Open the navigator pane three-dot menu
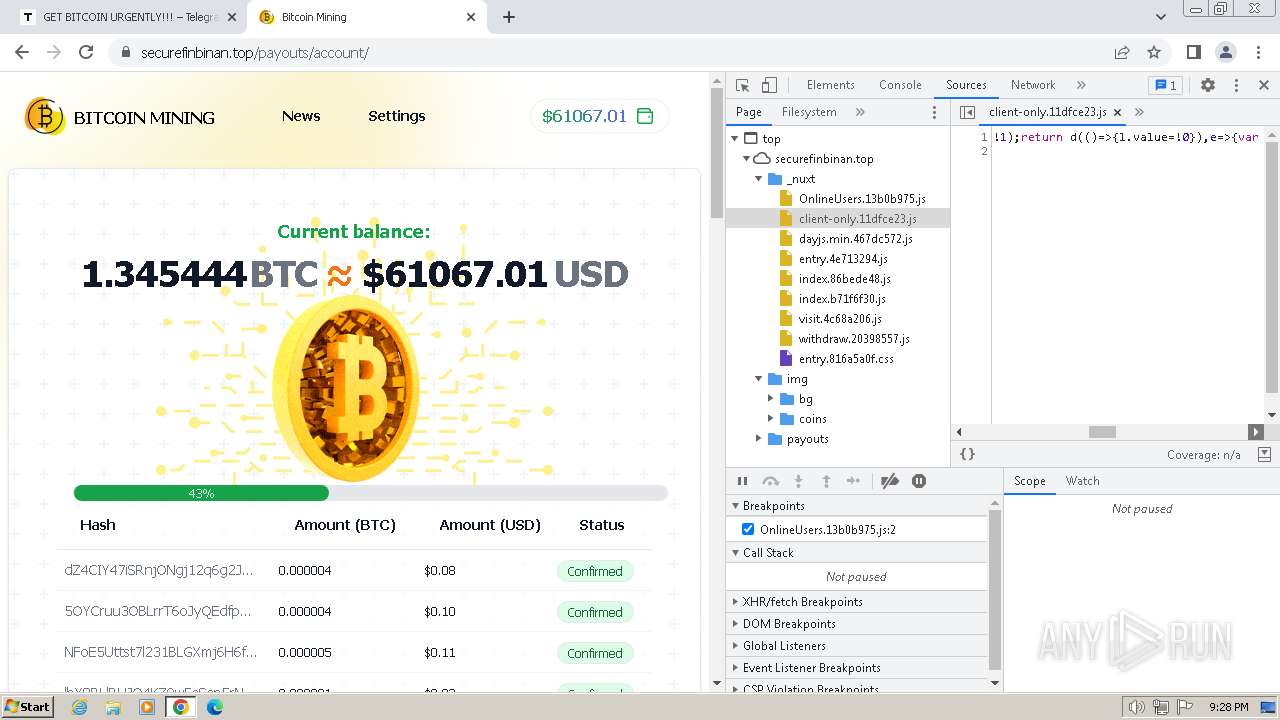Screen dimensions: 1280x720 (x=935, y=112)
